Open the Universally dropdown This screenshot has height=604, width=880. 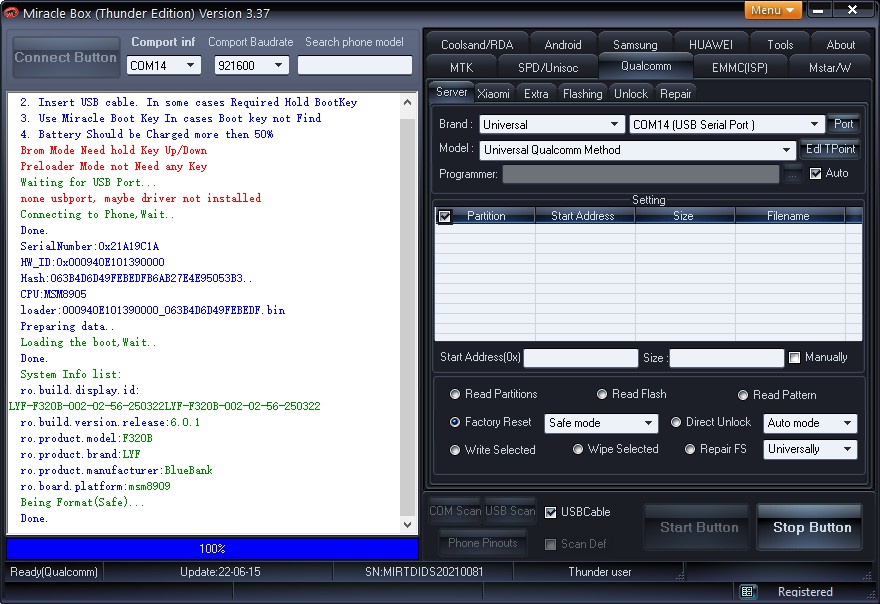point(810,449)
